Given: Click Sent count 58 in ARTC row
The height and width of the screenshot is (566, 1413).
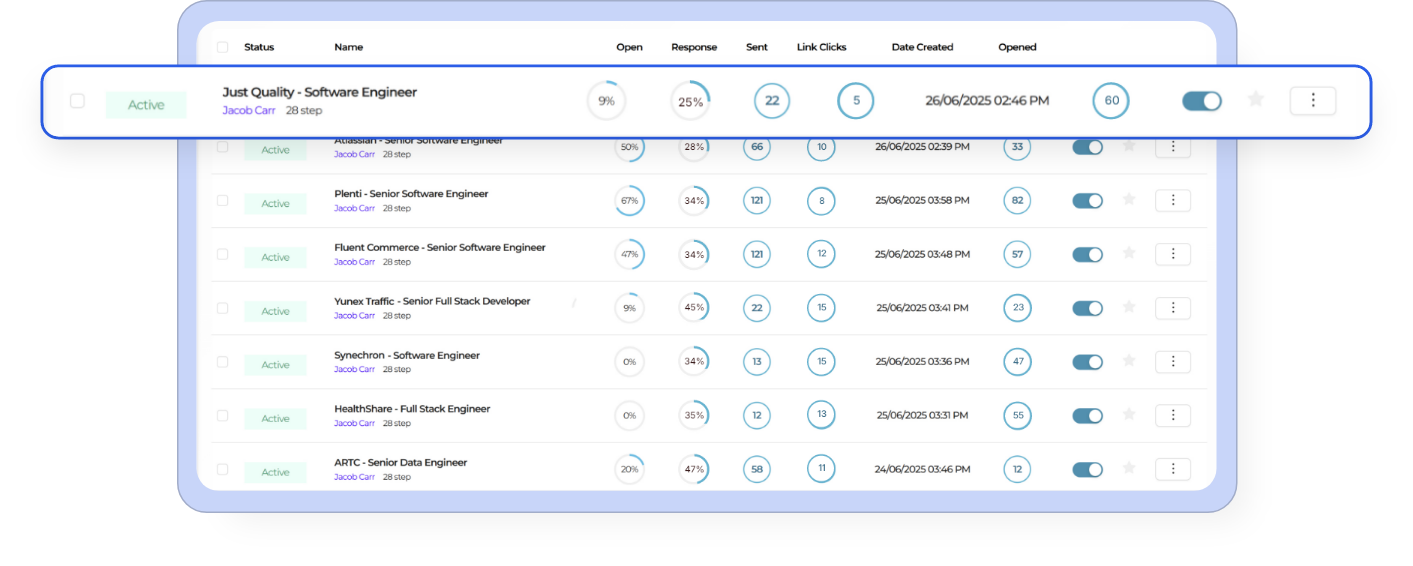Looking at the screenshot, I should pyautogui.click(x=757, y=469).
